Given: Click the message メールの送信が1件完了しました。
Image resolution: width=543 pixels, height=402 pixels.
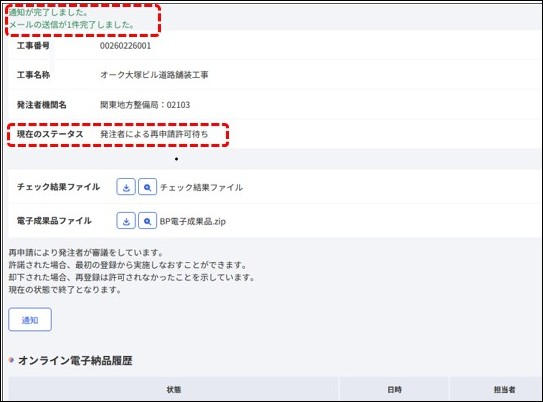Looking at the screenshot, I should [72, 25].
